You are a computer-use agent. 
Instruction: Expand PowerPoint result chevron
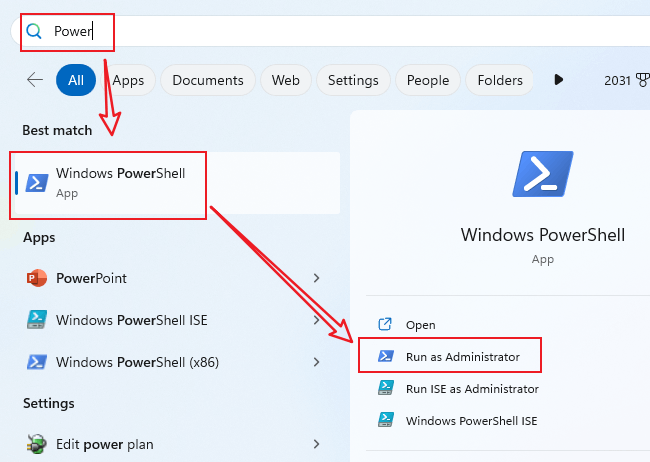(316, 278)
